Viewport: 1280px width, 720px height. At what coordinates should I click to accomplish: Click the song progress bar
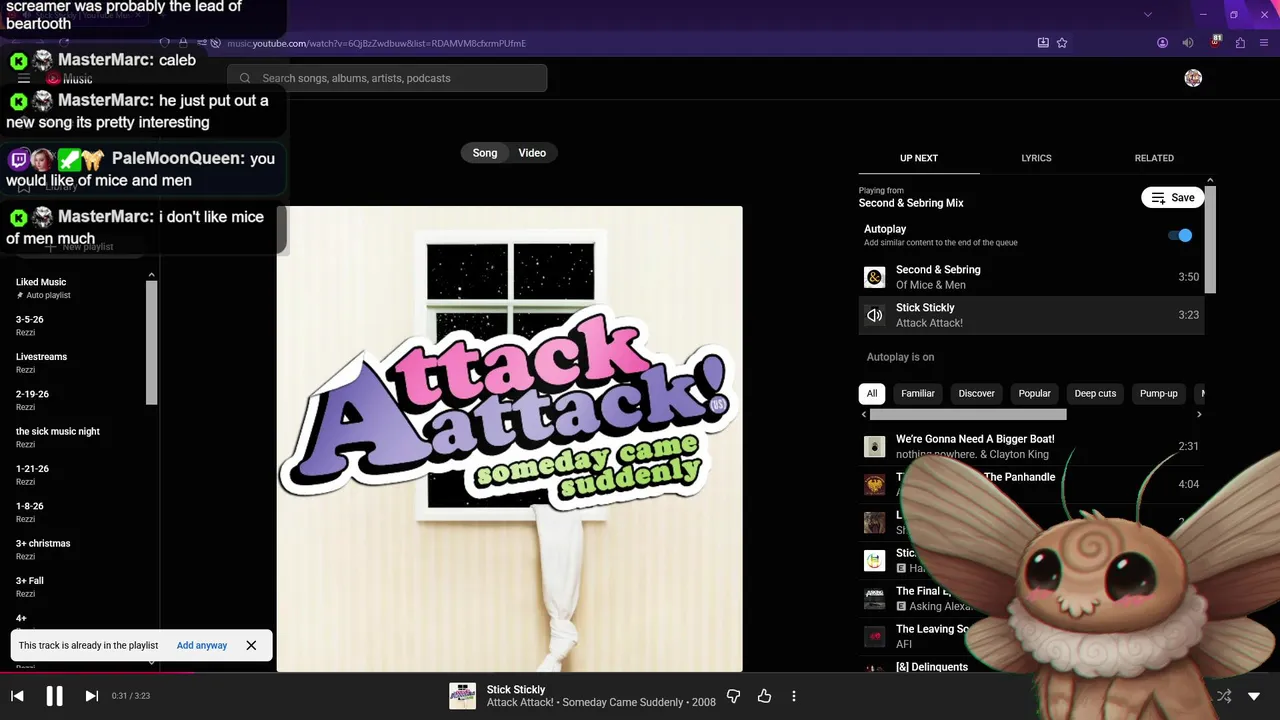point(640,673)
